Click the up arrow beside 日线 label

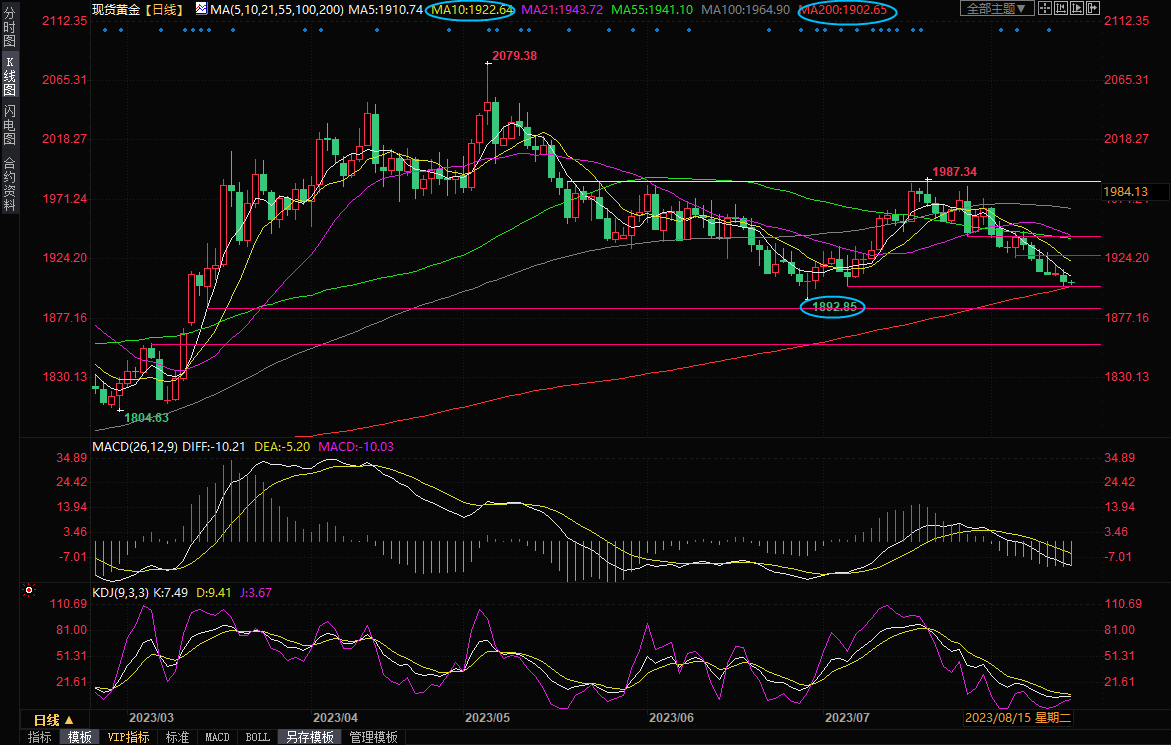[x=69, y=720]
